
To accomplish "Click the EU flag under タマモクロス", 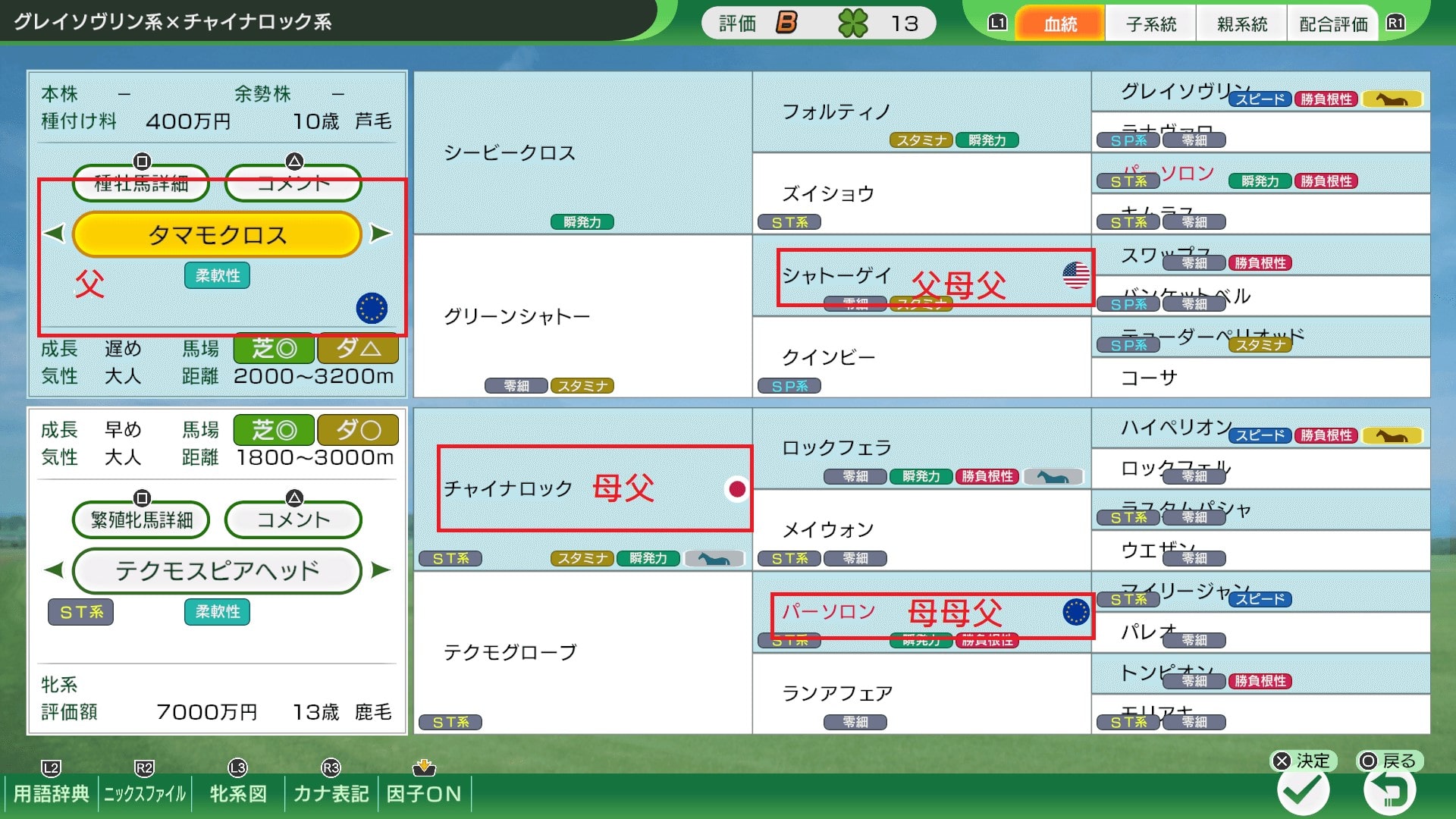I will (372, 308).
